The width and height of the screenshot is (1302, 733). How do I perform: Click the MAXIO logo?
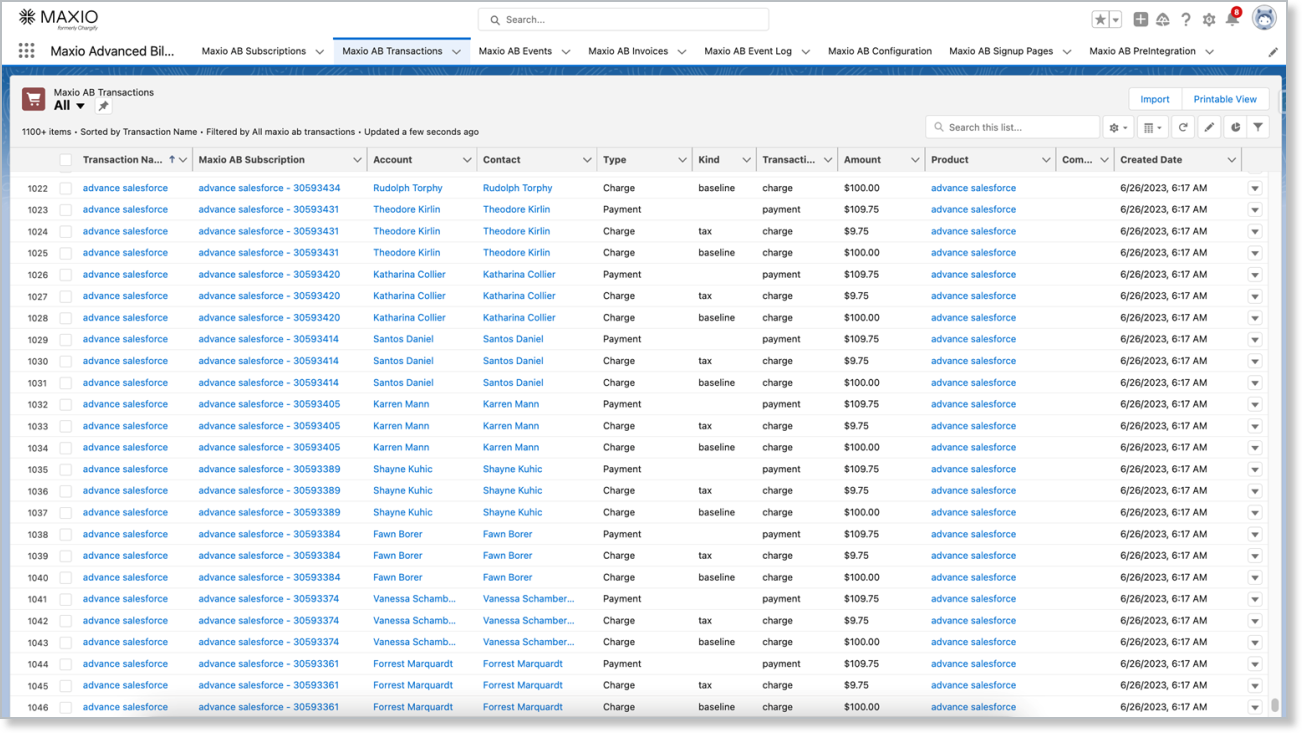click(58, 18)
